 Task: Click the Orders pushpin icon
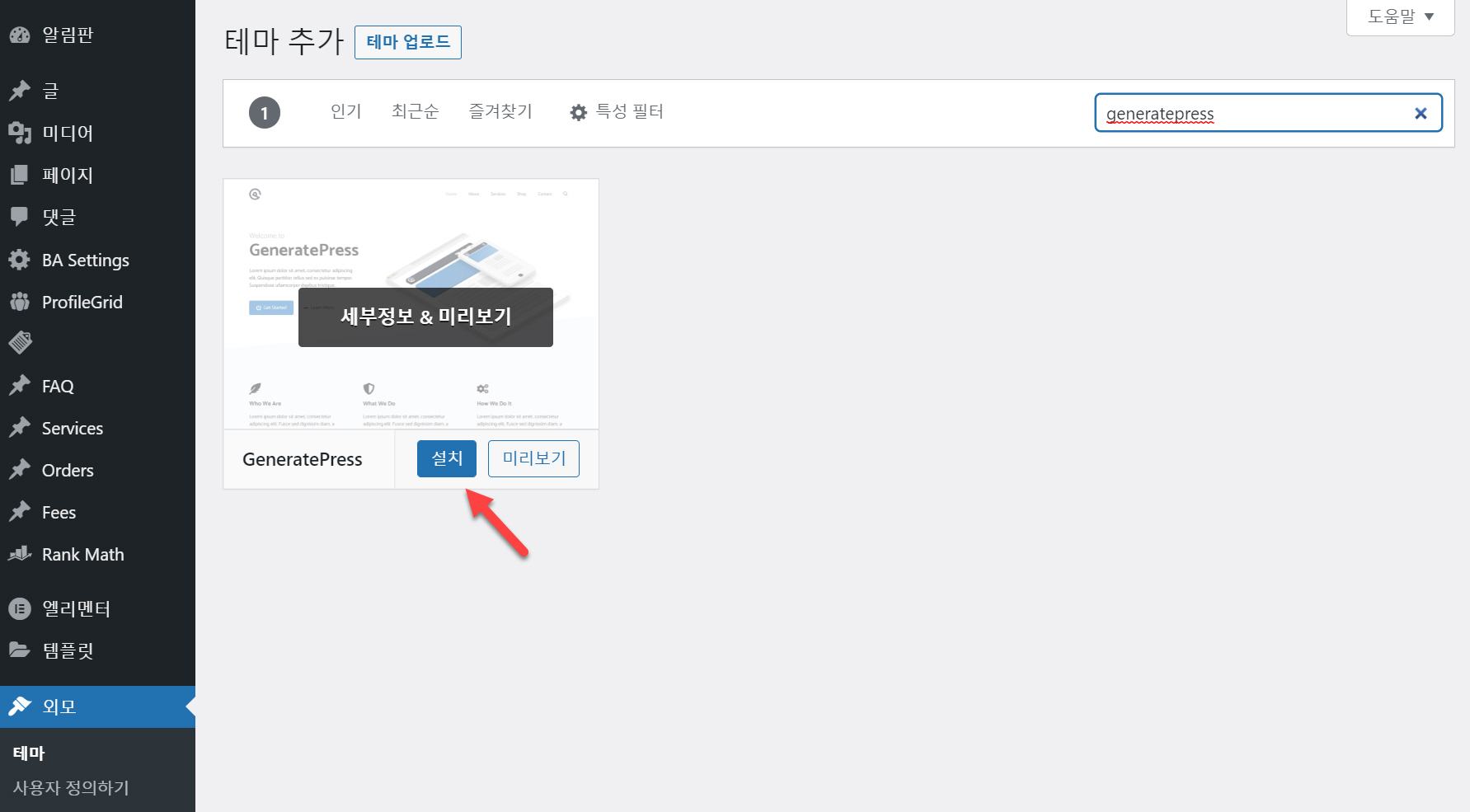tap(20, 470)
